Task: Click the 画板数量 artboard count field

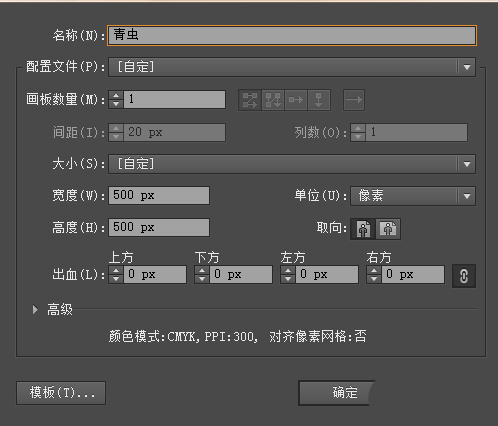Action: coord(174,99)
